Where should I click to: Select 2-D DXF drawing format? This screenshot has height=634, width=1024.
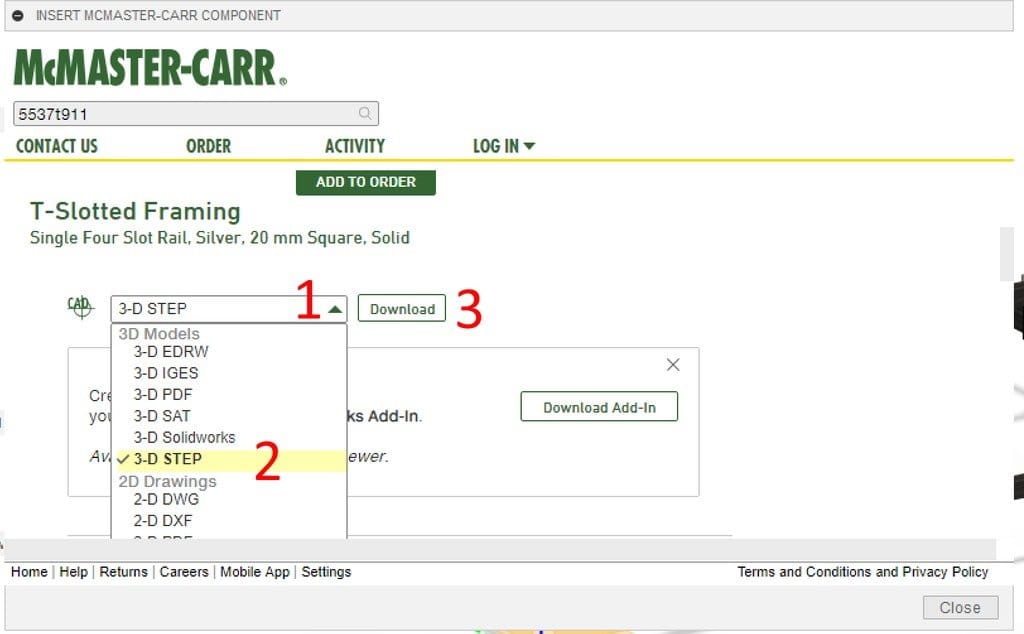coord(163,521)
